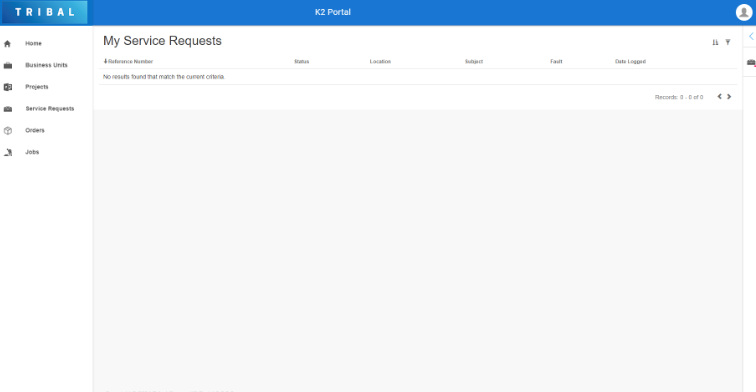Click the Orders box icon

pos(8,131)
